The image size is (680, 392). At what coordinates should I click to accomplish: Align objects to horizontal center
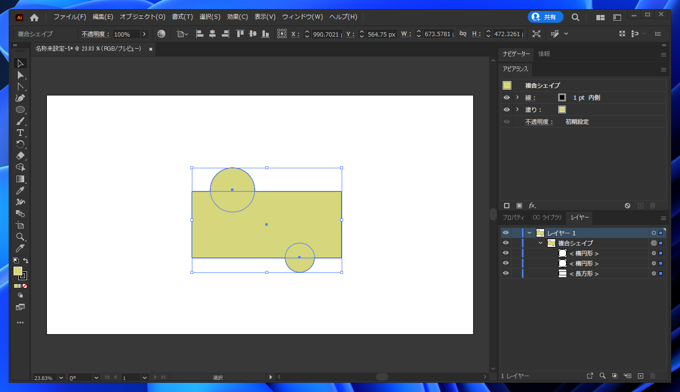pos(212,34)
